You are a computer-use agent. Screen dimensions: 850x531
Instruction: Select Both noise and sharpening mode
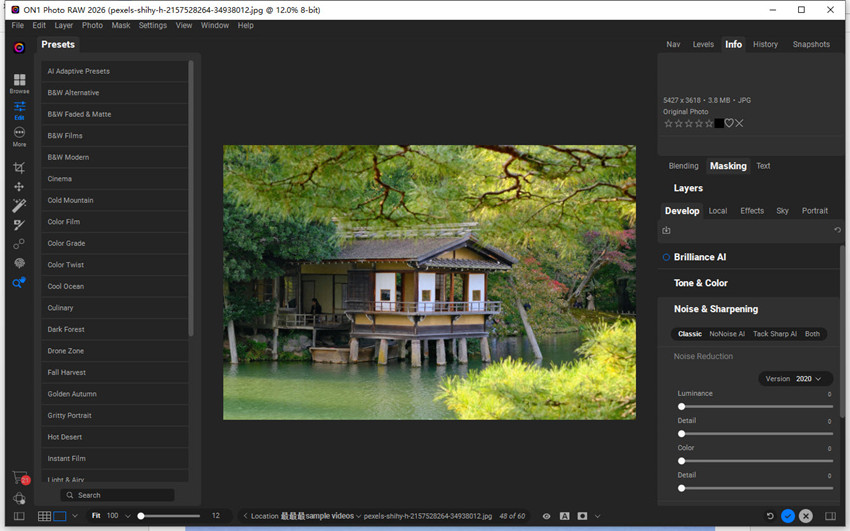tap(812, 334)
